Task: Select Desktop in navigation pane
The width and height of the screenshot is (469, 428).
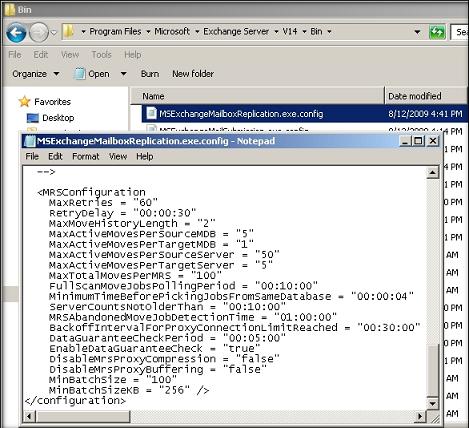Action: 58,118
